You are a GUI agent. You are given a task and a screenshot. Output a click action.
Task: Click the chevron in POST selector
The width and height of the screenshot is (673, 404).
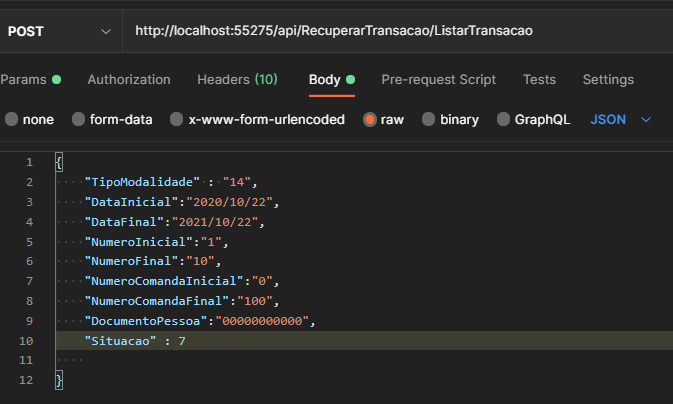107,31
